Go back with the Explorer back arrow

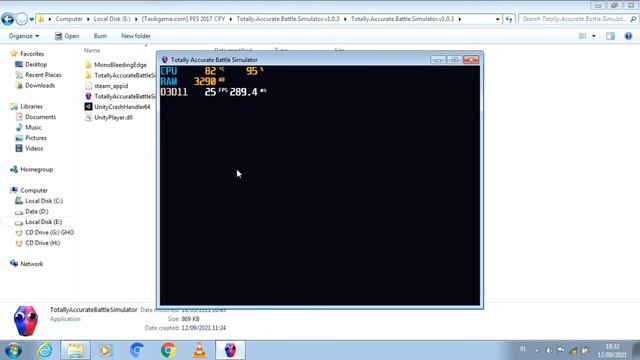tap(8, 19)
